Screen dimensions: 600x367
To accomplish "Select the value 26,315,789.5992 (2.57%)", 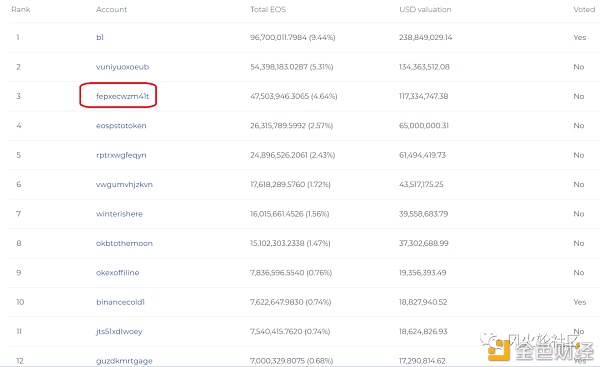I will tap(292, 126).
